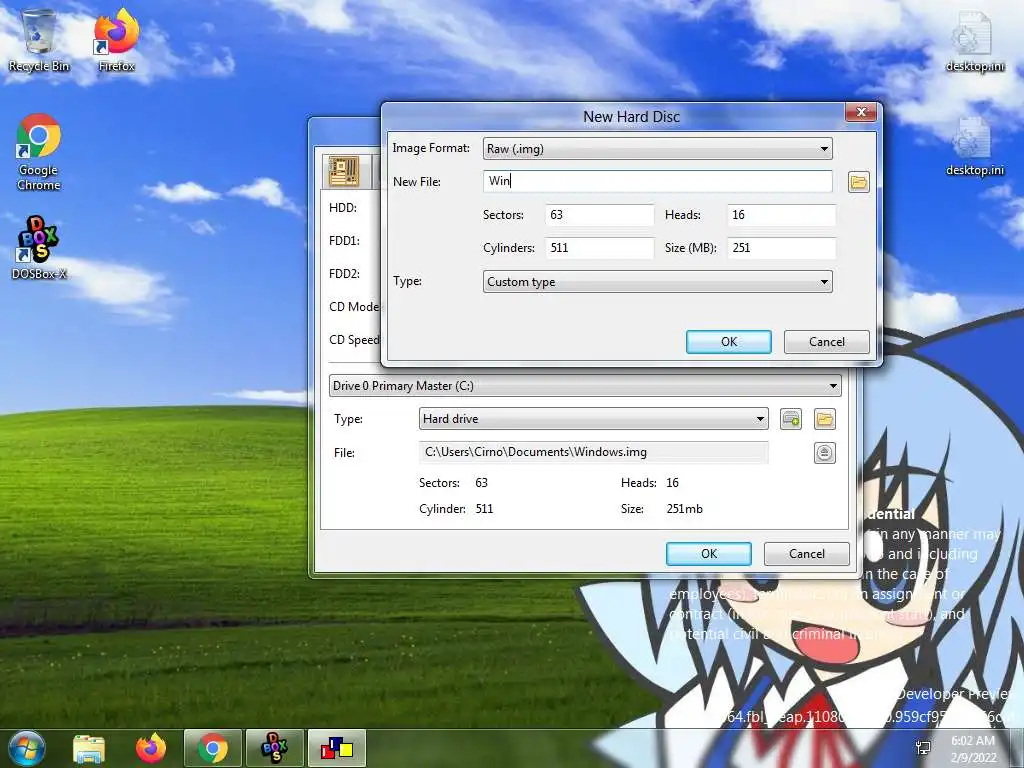
Task: Open the Drive 0 Primary Master dropdown
Action: (585, 386)
